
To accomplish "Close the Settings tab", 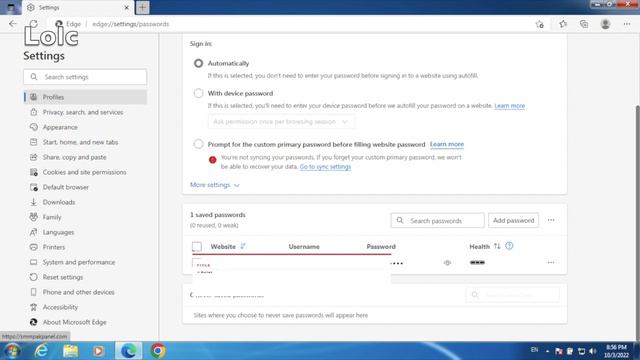I will [127, 7].
